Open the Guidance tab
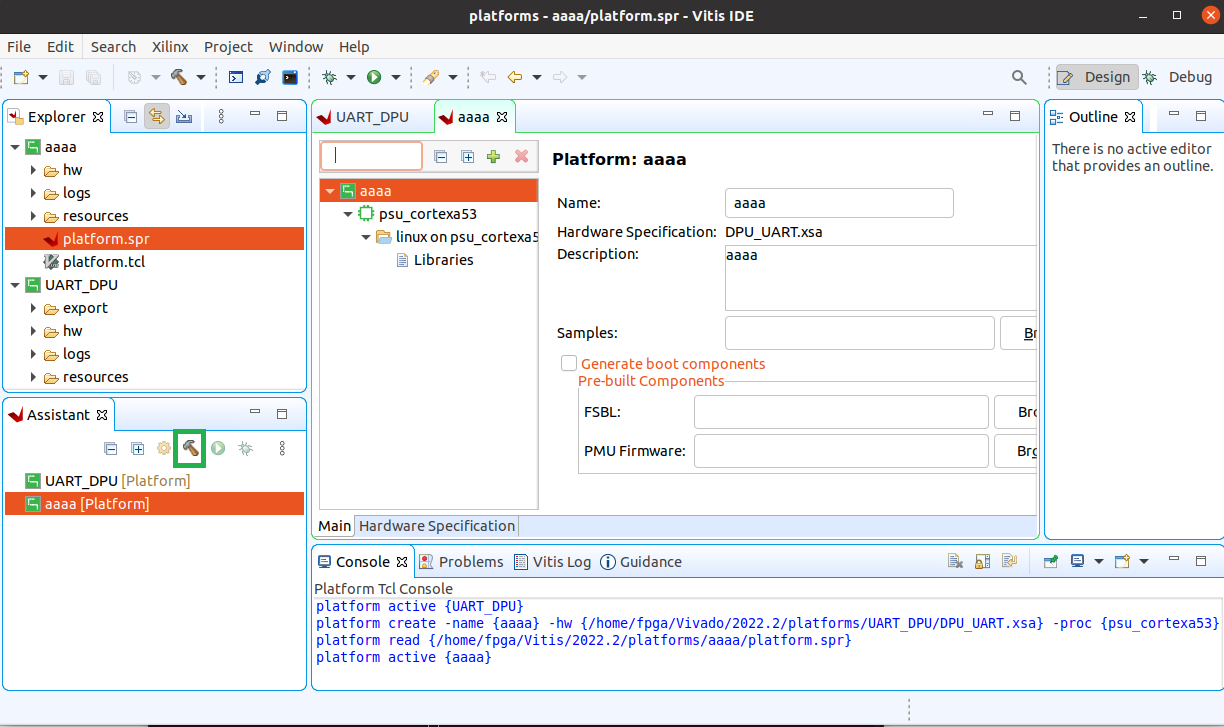 641,562
